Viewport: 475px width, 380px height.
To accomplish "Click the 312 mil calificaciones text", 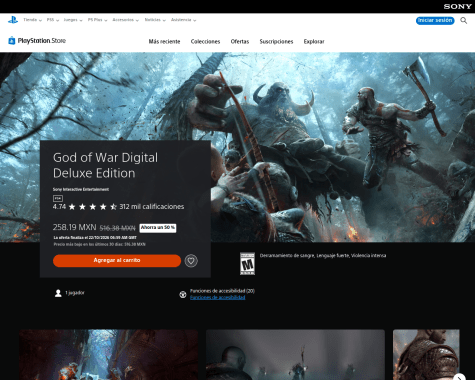I will [152, 207].
